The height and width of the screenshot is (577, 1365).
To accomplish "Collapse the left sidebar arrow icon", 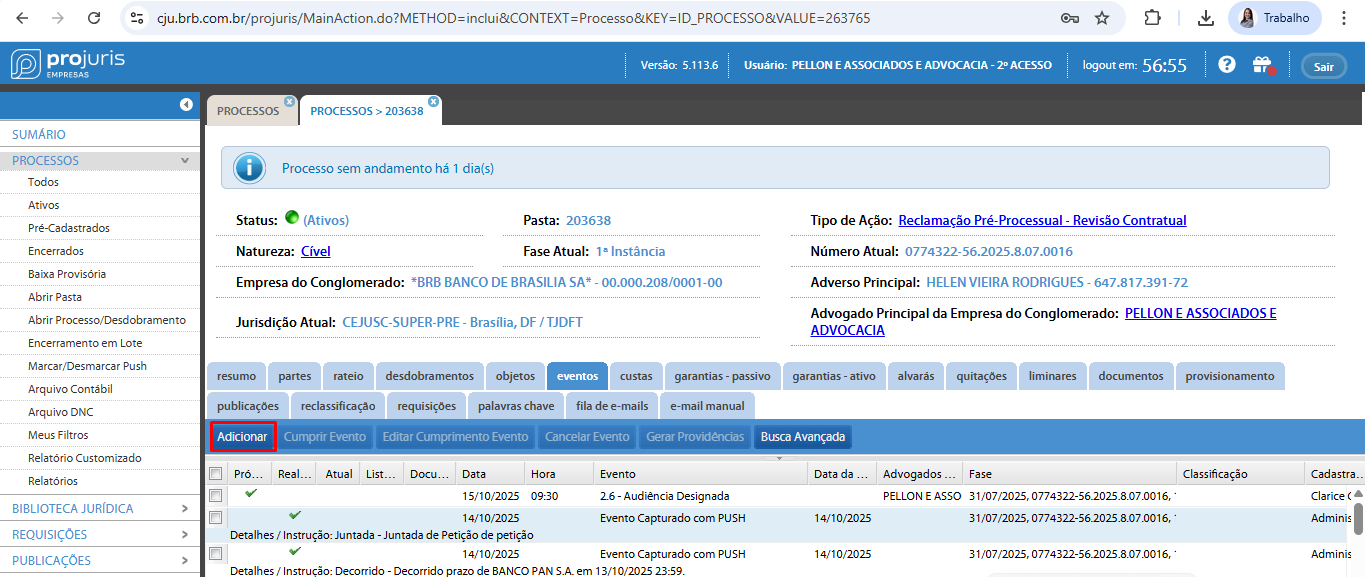I will coord(186,105).
